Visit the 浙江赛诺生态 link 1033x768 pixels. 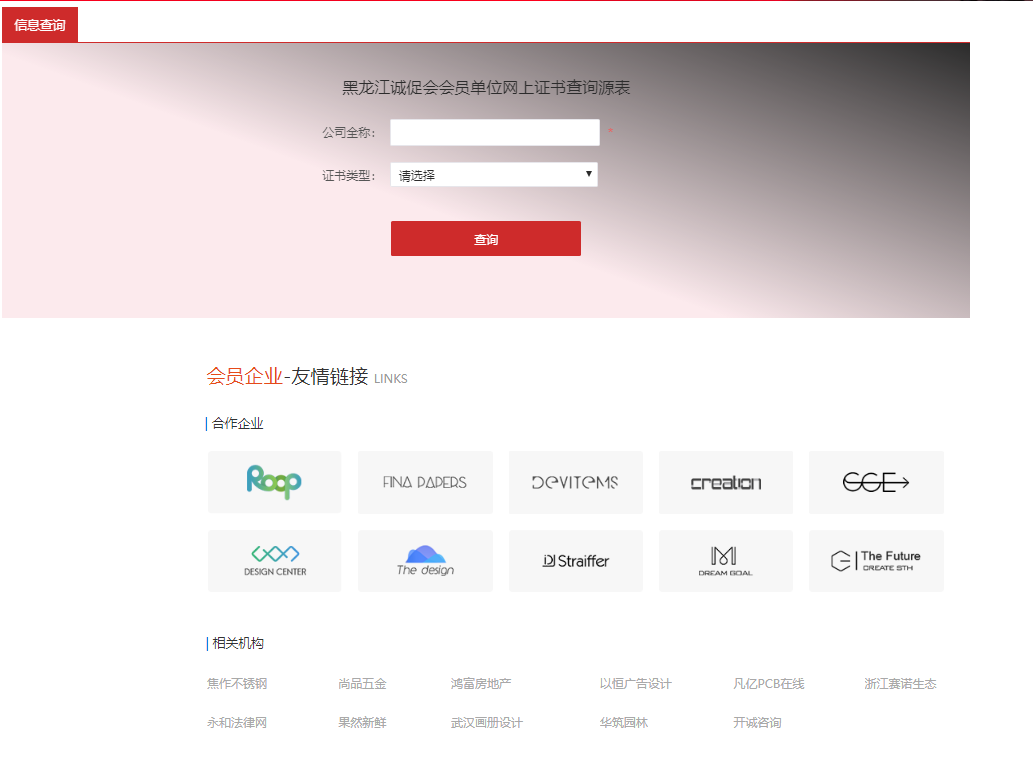tap(901, 684)
